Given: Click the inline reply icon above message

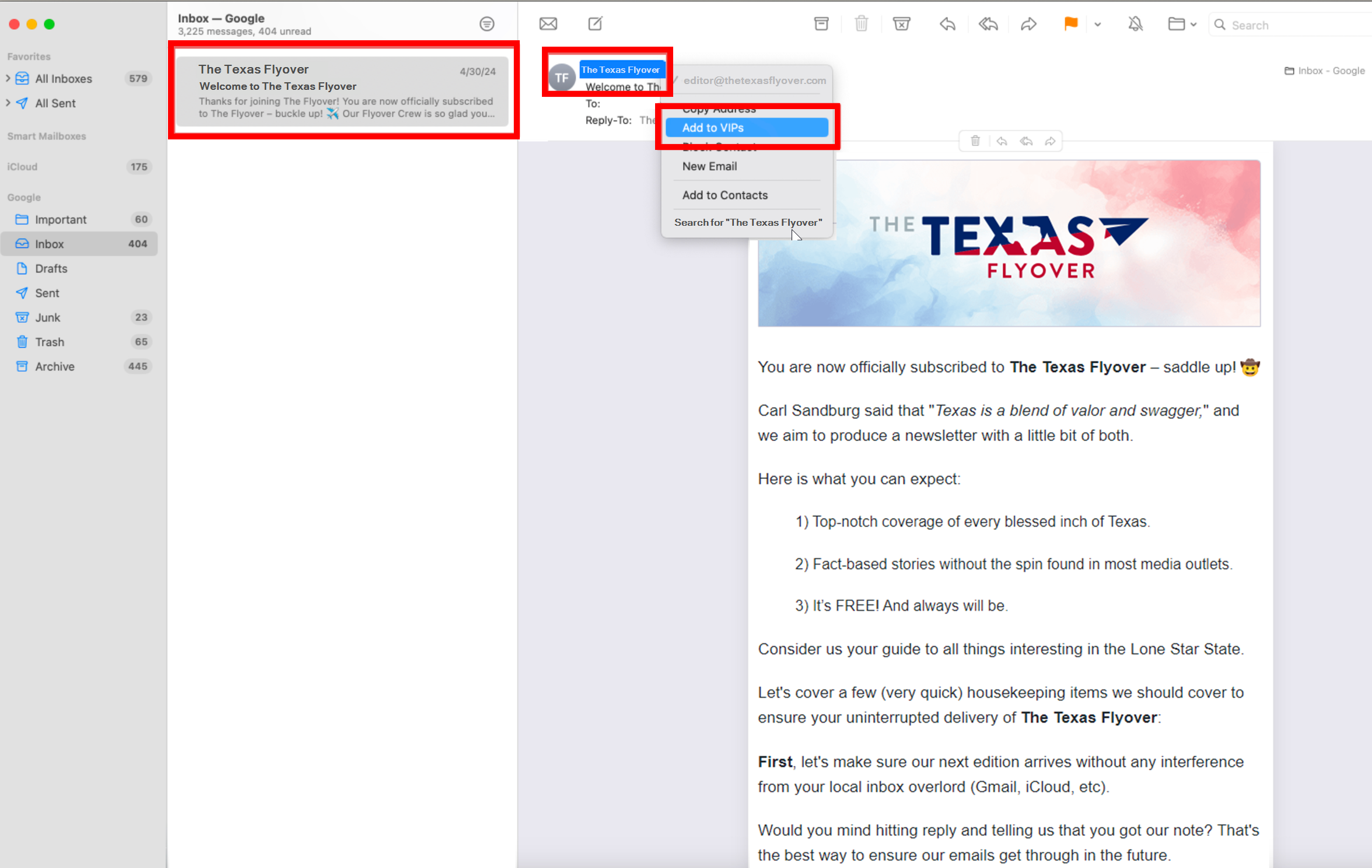Looking at the screenshot, I should pos(1002,141).
